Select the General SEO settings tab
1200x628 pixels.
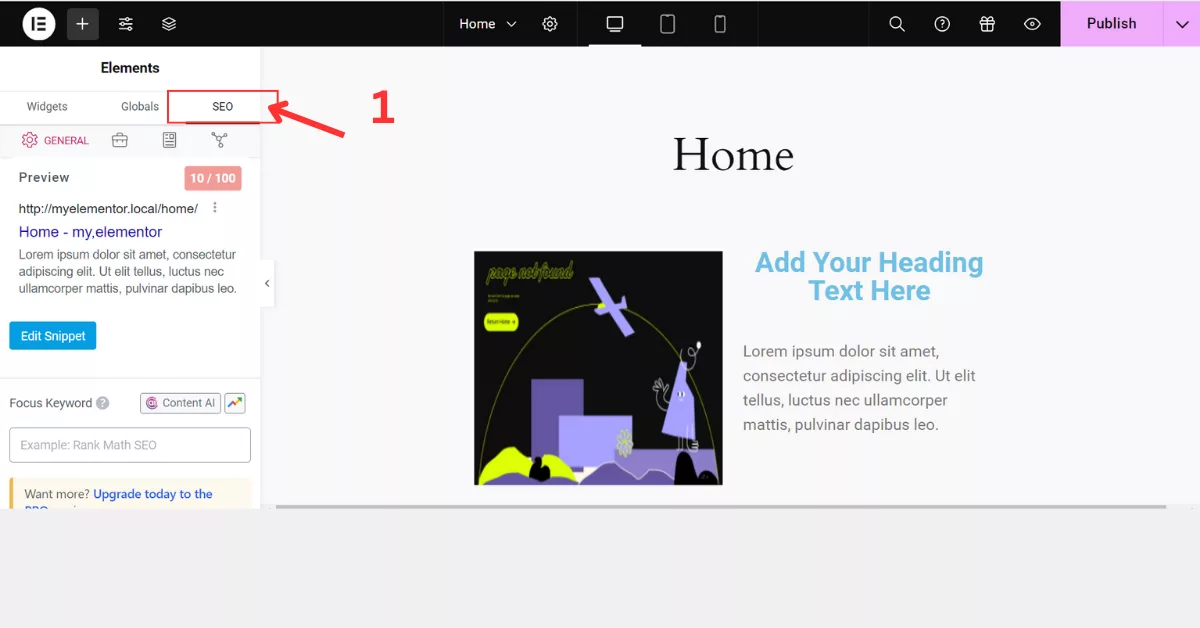pos(56,141)
